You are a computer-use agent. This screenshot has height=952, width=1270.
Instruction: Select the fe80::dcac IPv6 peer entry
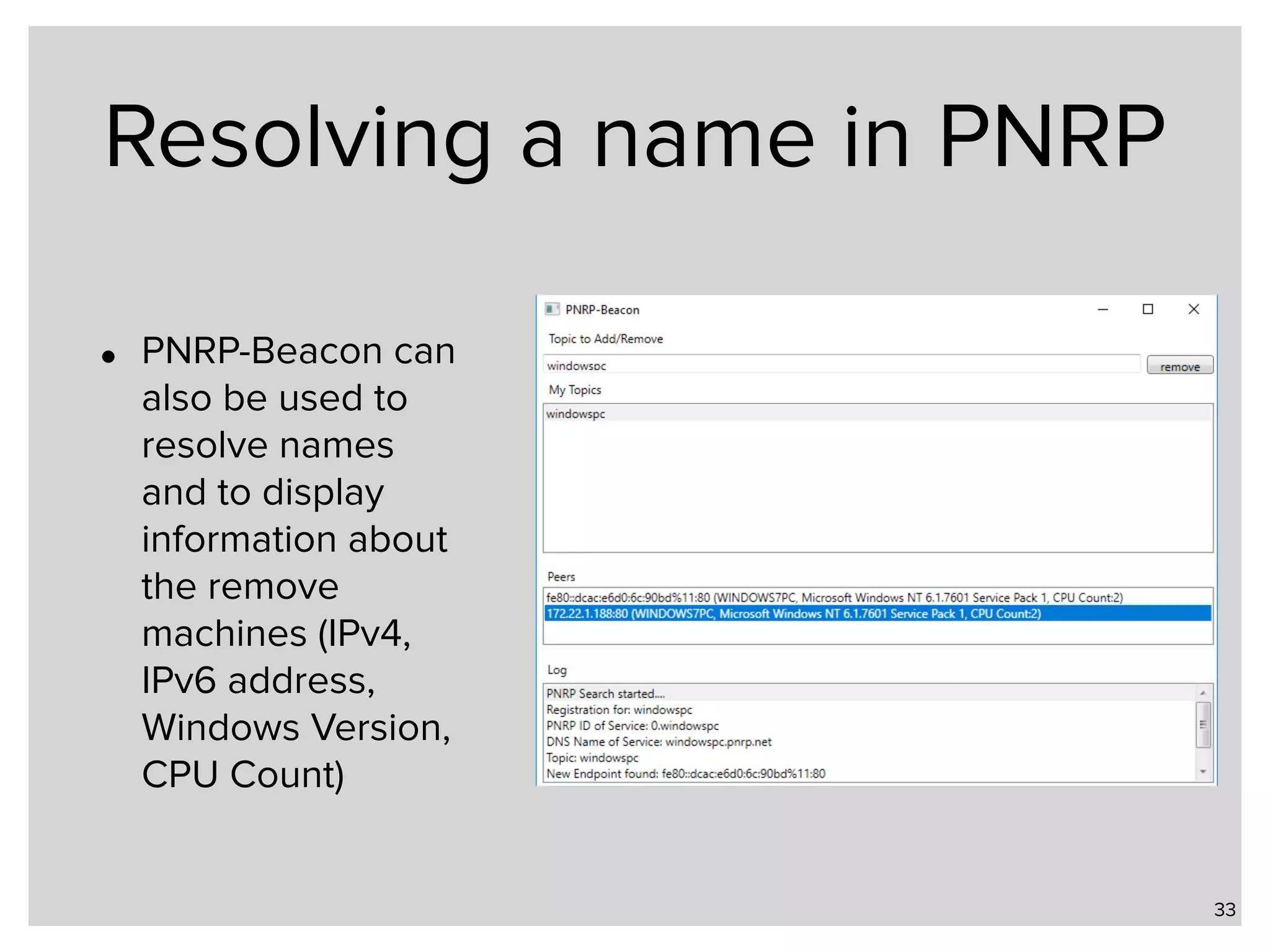pos(877,597)
